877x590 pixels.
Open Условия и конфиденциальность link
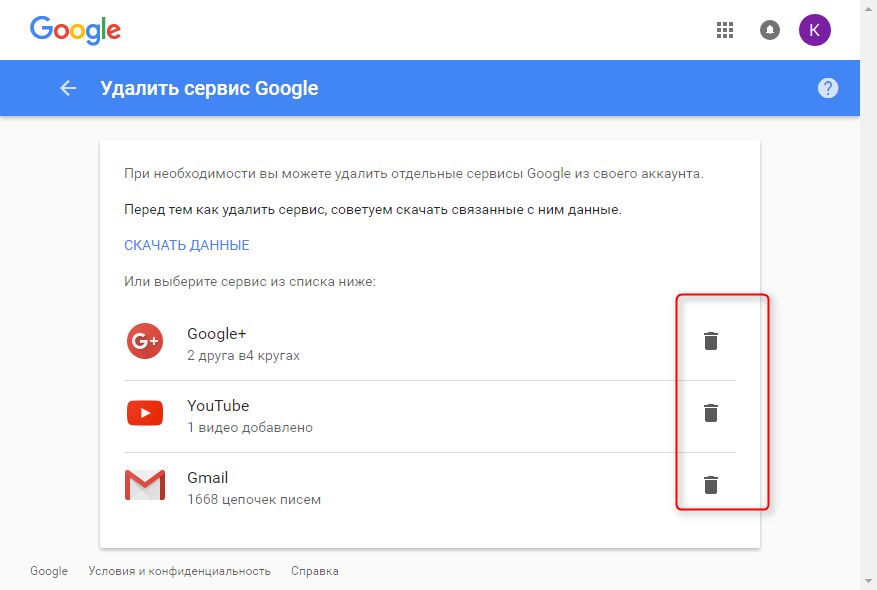coord(180,571)
